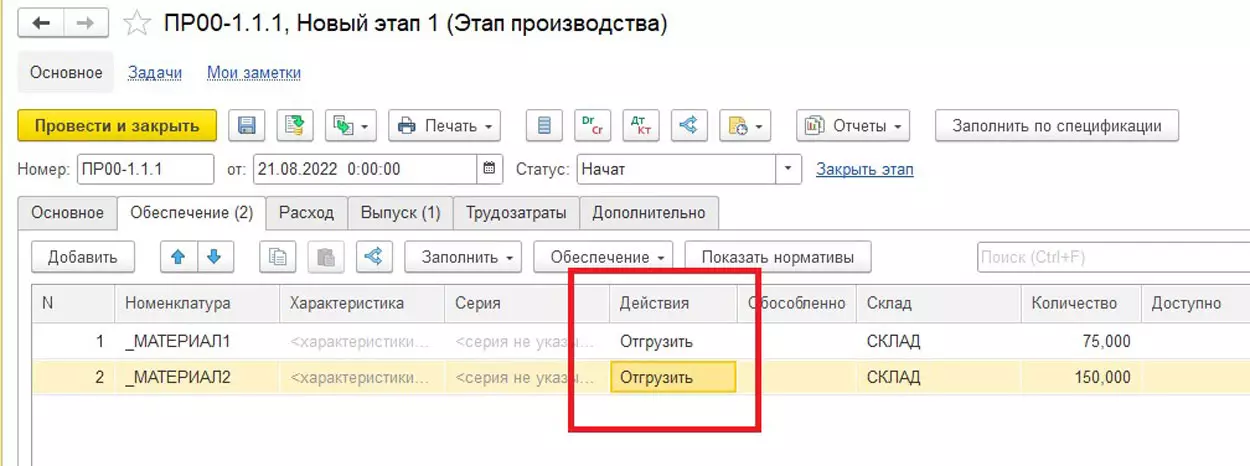Switch to the Расход tab

(x=306, y=212)
